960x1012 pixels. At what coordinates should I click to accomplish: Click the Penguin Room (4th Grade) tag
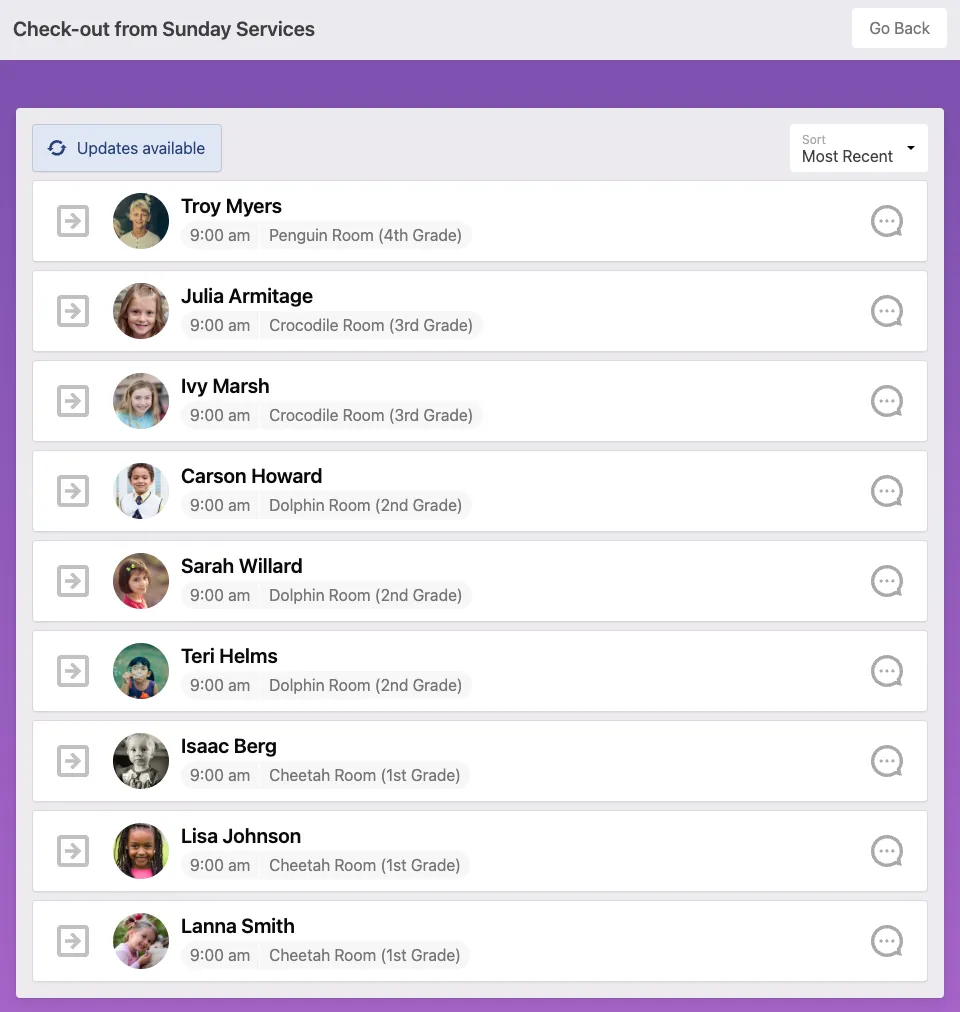[x=365, y=236]
